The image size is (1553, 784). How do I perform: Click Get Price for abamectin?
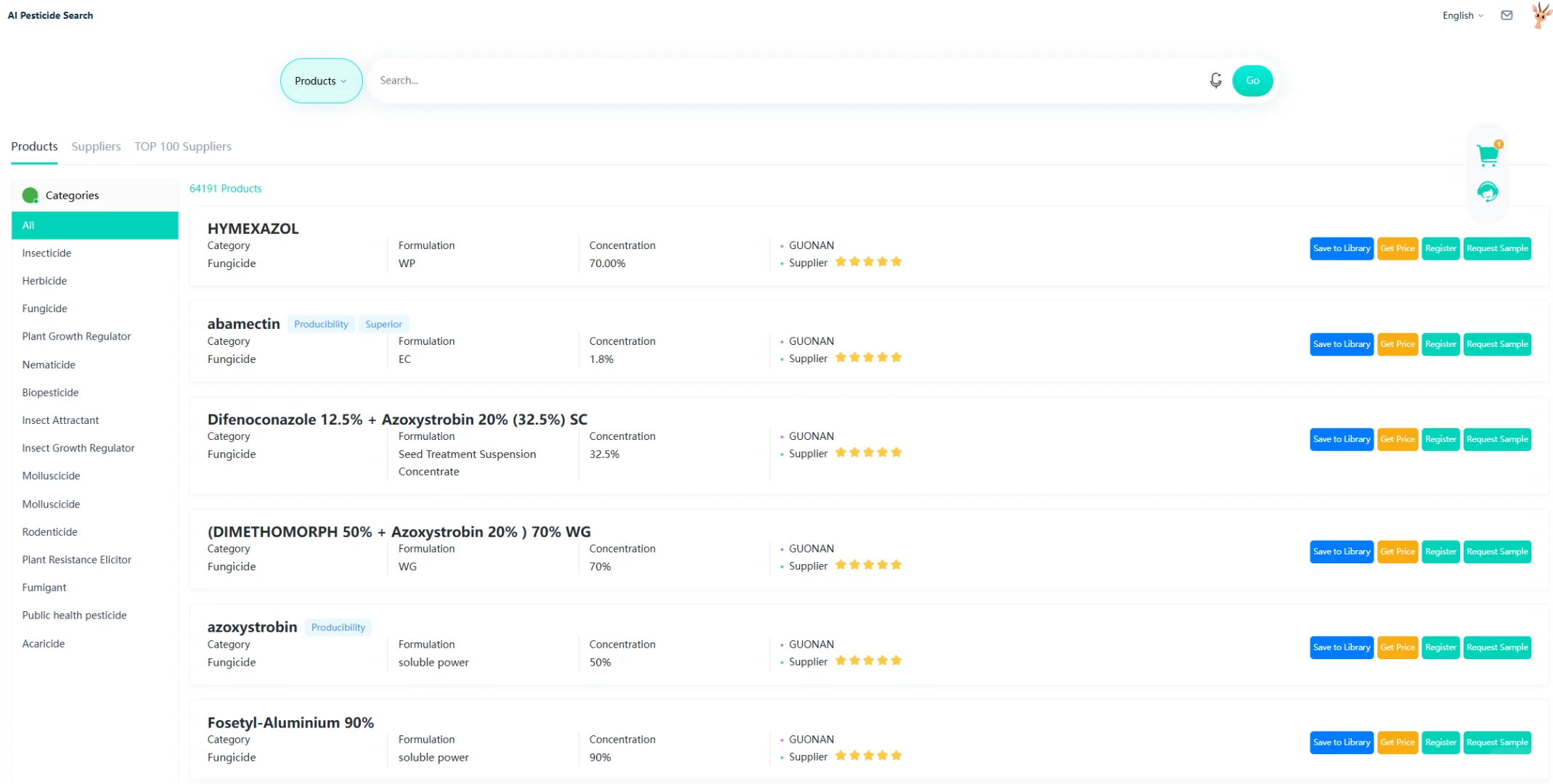(1396, 344)
